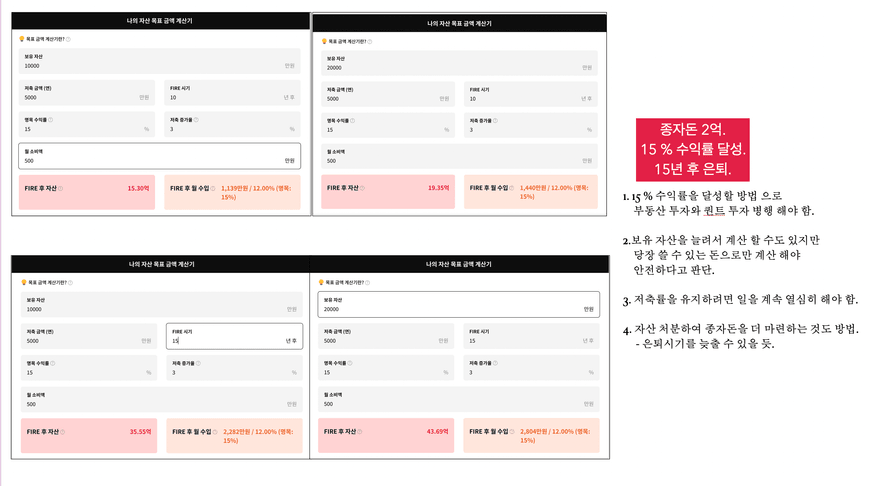
Task: Click 저축 금액 (연) field in the 15.30억 panel
Action: 87,93
